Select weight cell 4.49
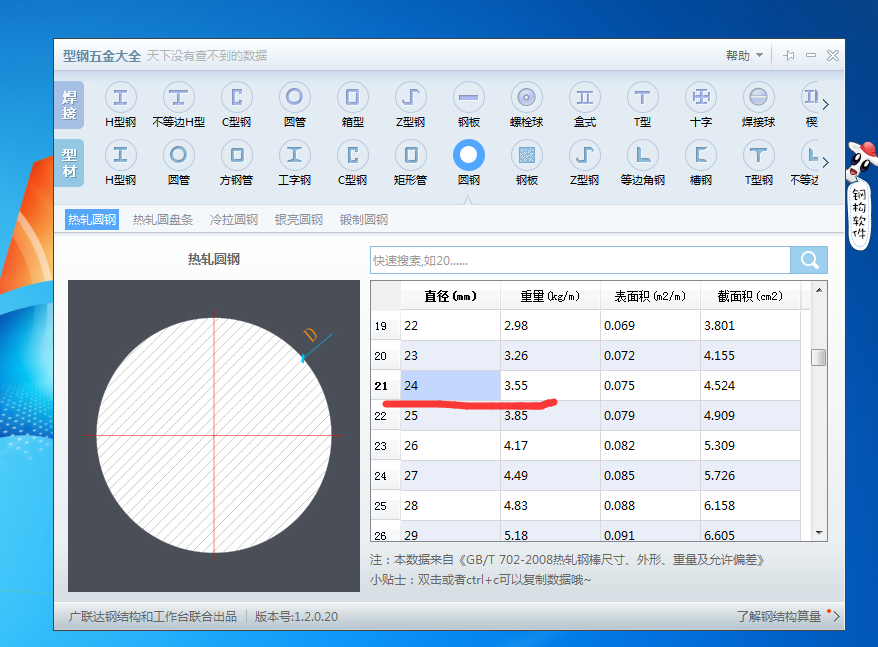878x647 pixels. [x=550, y=476]
